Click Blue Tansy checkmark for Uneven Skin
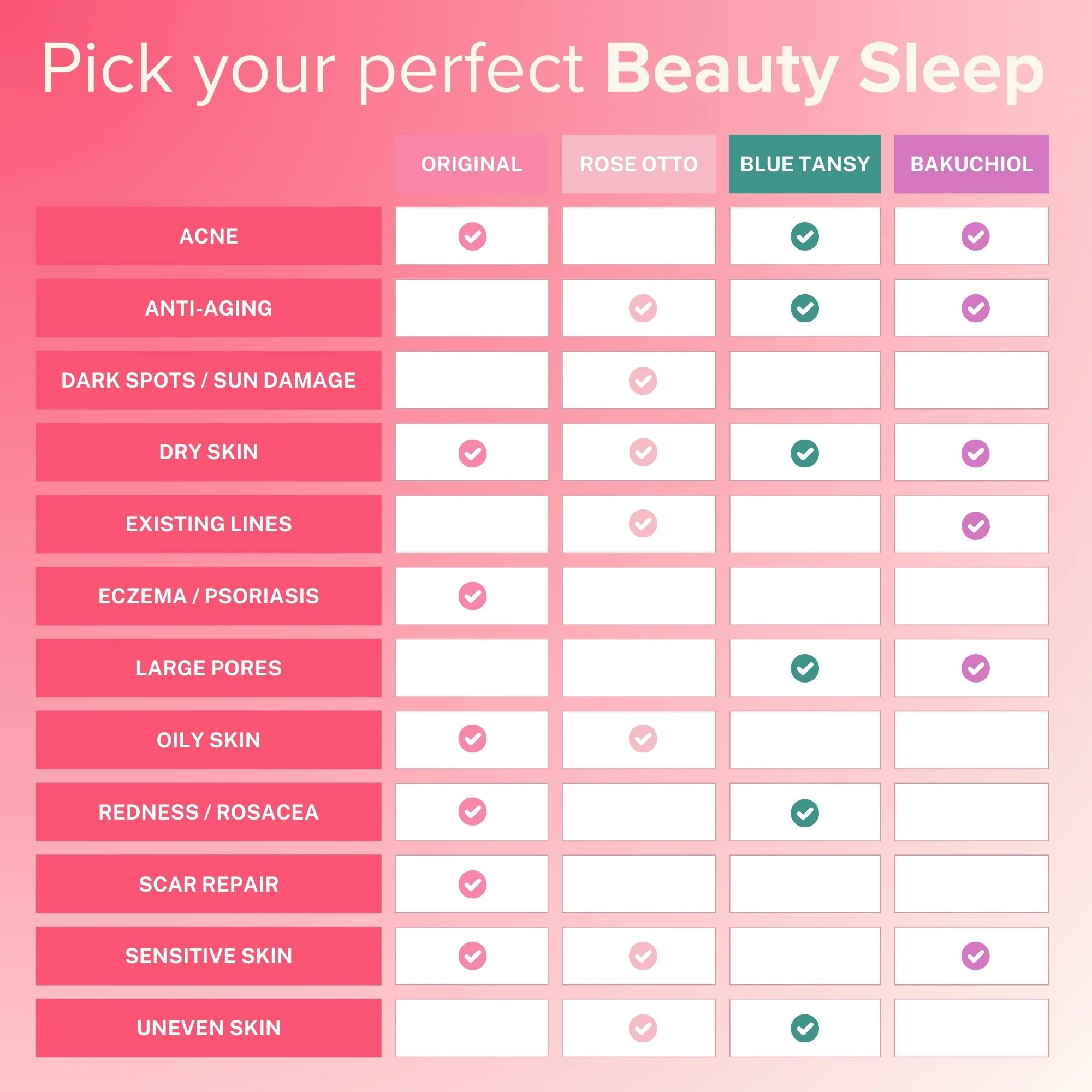The image size is (1092, 1092). (805, 1028)
